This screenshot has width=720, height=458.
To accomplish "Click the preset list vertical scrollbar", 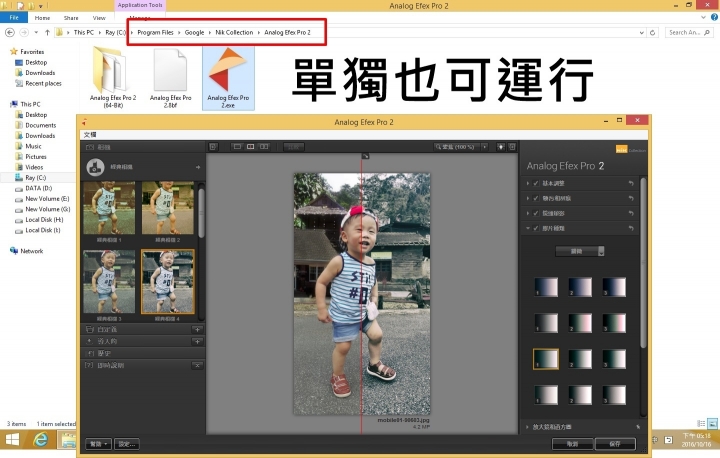I will click(x=201, y=211).
